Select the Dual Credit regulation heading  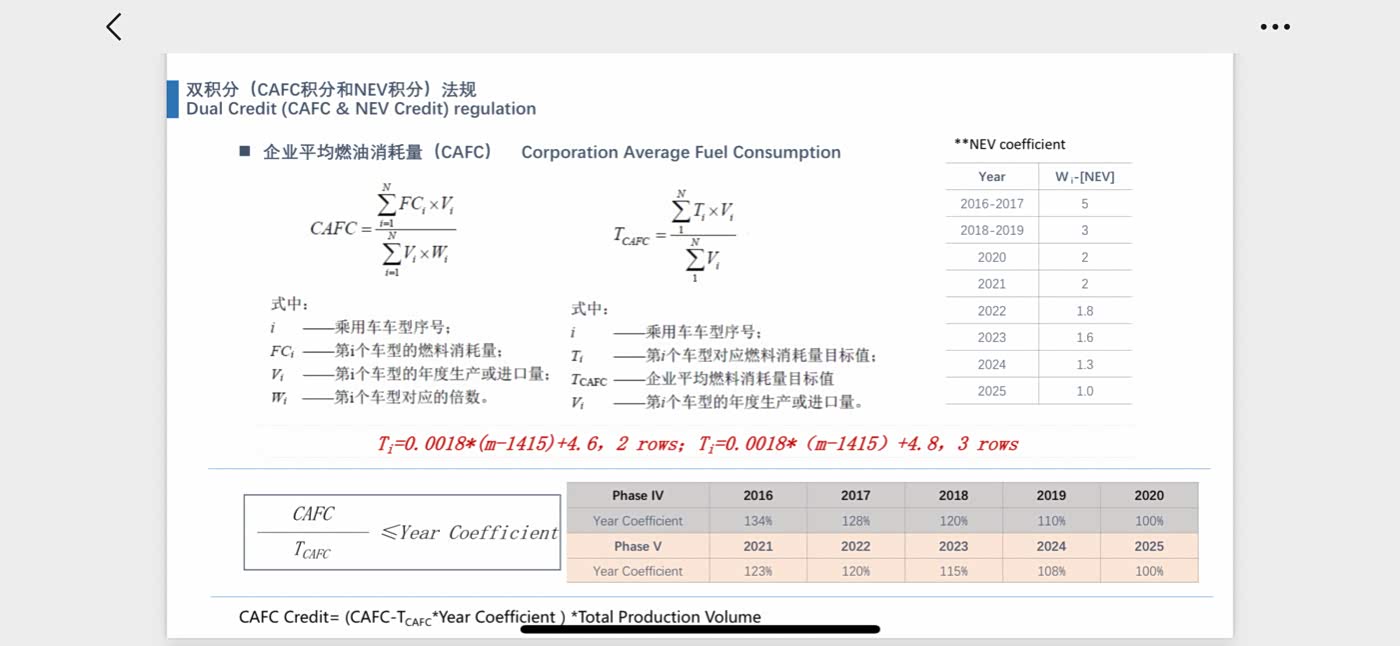coord(361,108)
